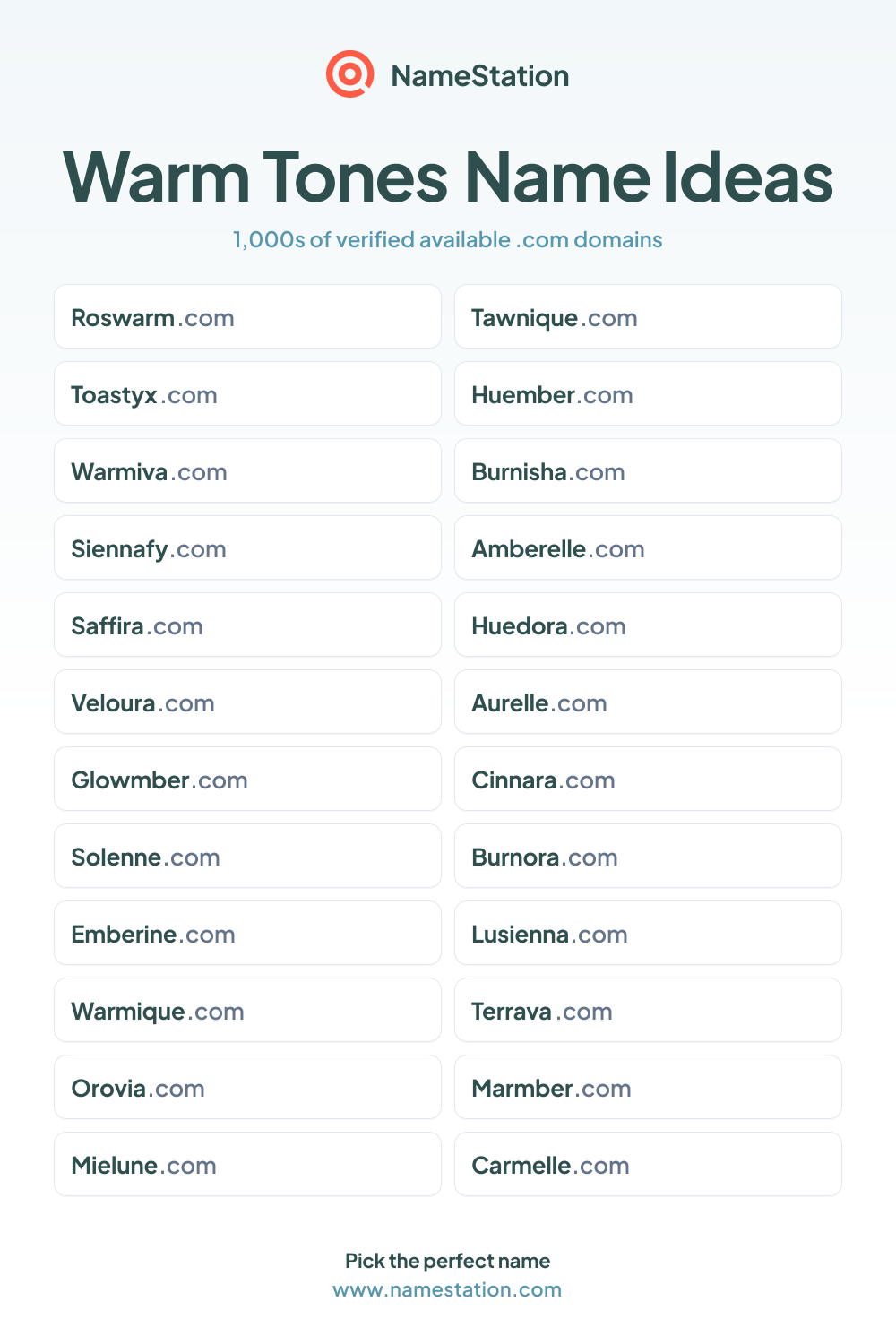Pick the Warmiva.com domain
This screenshot has height=1344, width=896.
click(x=247, y=470)
